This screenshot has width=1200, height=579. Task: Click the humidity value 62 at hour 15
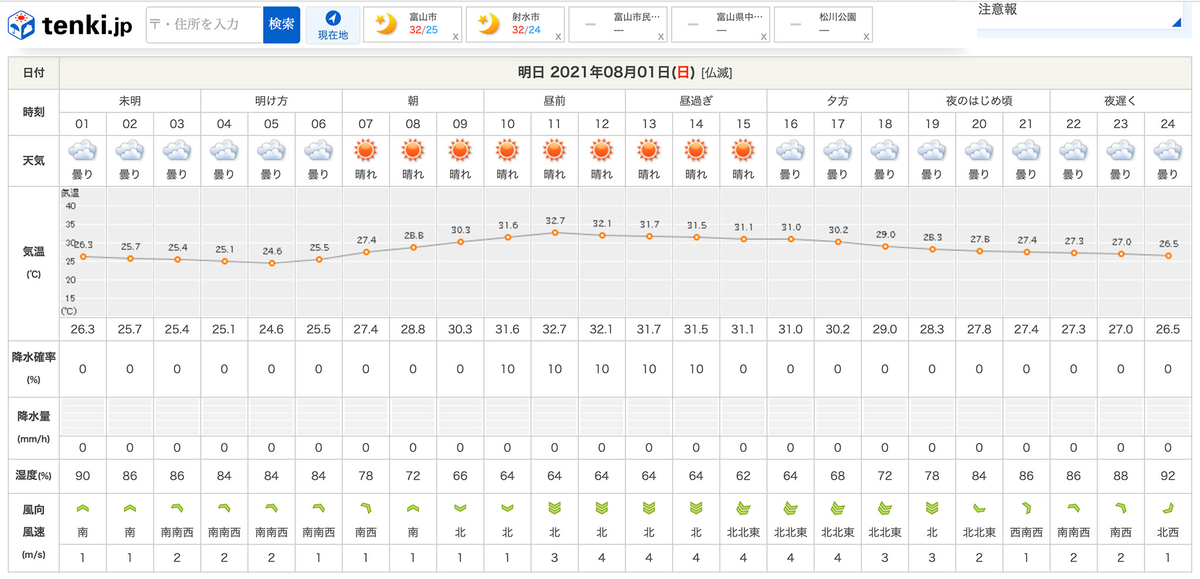[x=743, y=475]
